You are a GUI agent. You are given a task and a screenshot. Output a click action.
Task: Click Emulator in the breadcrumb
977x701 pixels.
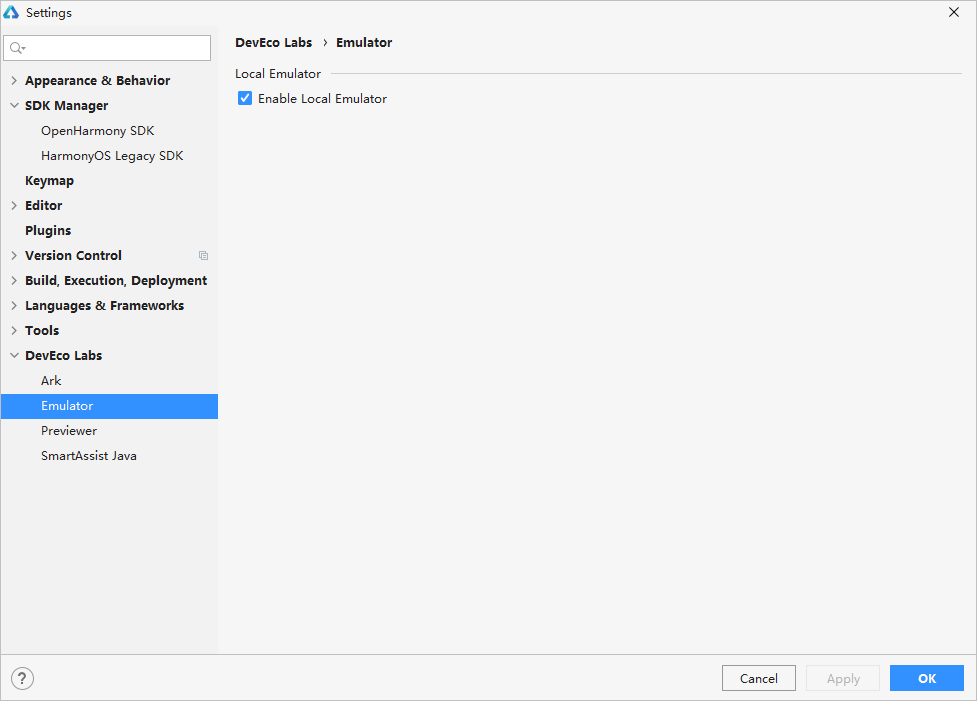(x=364, y=42)
